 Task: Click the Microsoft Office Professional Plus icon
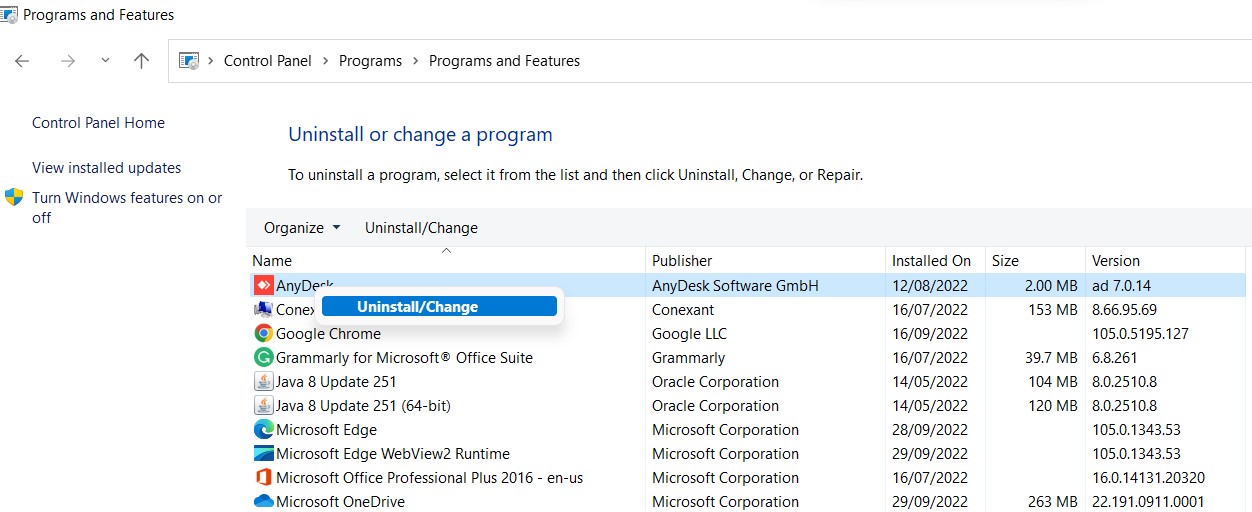[x=263, y=478]
